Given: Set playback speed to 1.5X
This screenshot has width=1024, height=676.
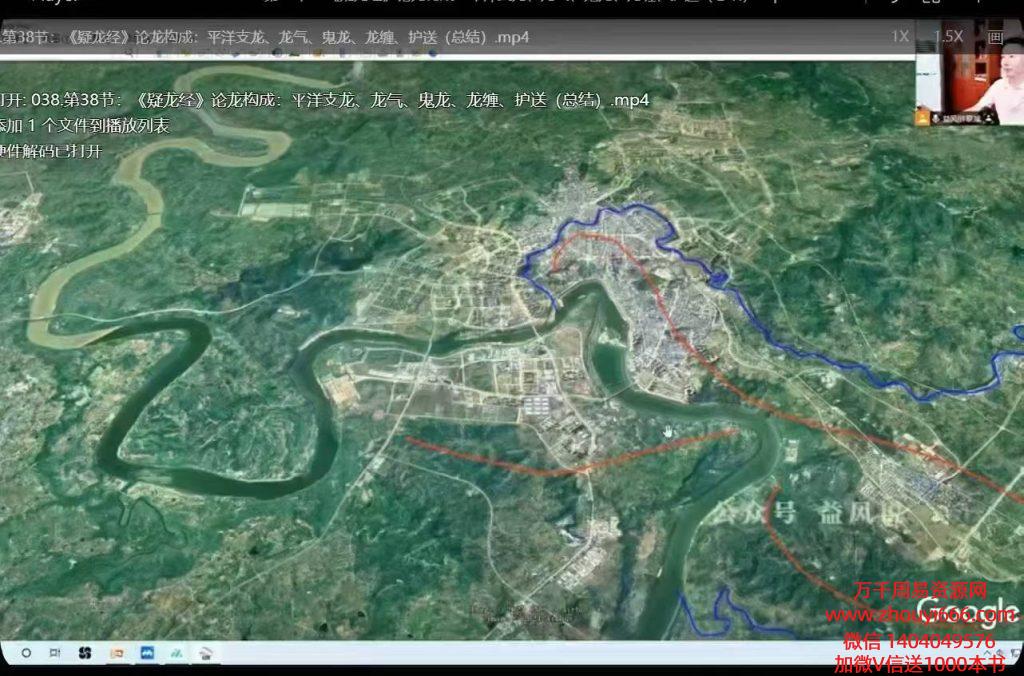Looking at the screenshot, I should pos(947,36).
